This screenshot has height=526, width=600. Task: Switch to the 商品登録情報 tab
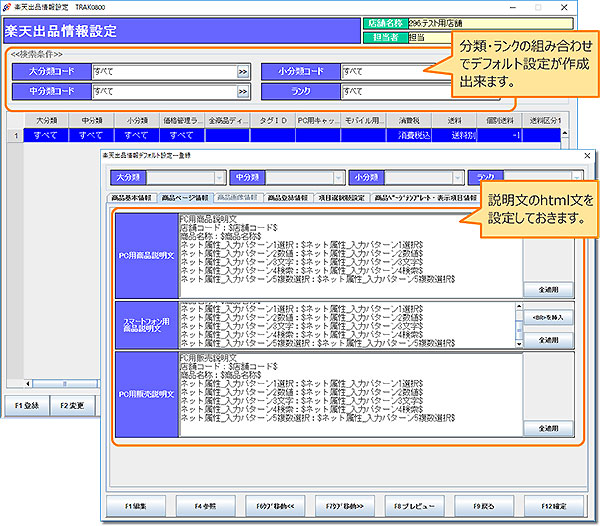click(x=289, y=197)
